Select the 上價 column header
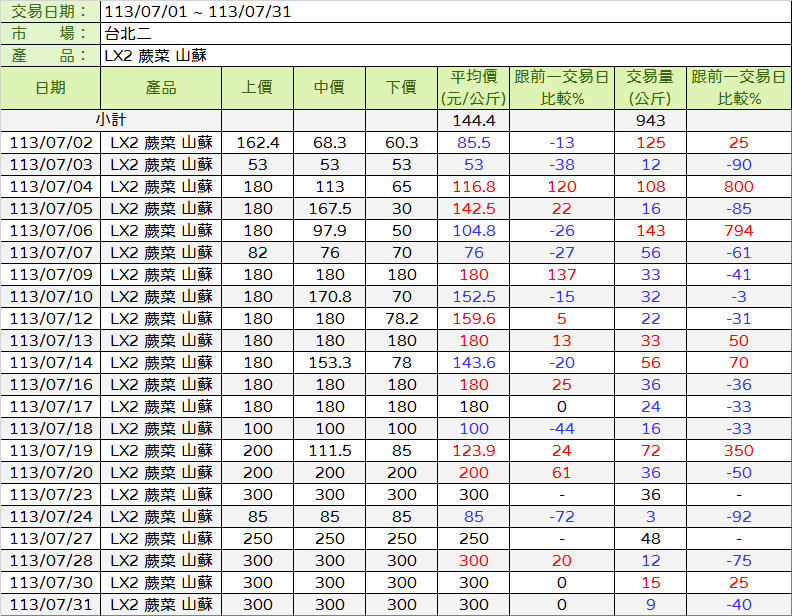Screen dimensions: 792x616 point(257,88)
